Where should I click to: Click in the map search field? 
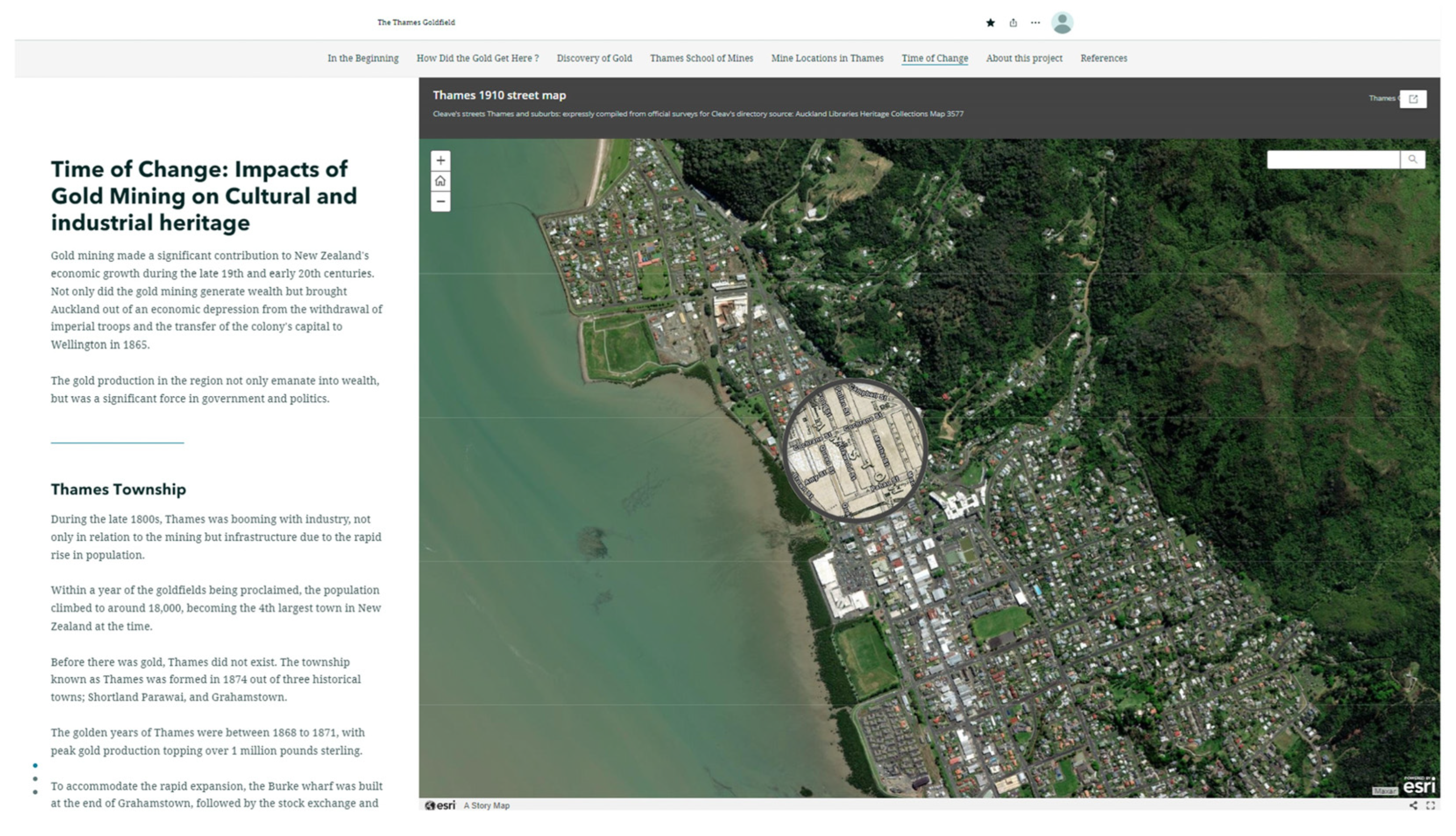click(1333, 159)
